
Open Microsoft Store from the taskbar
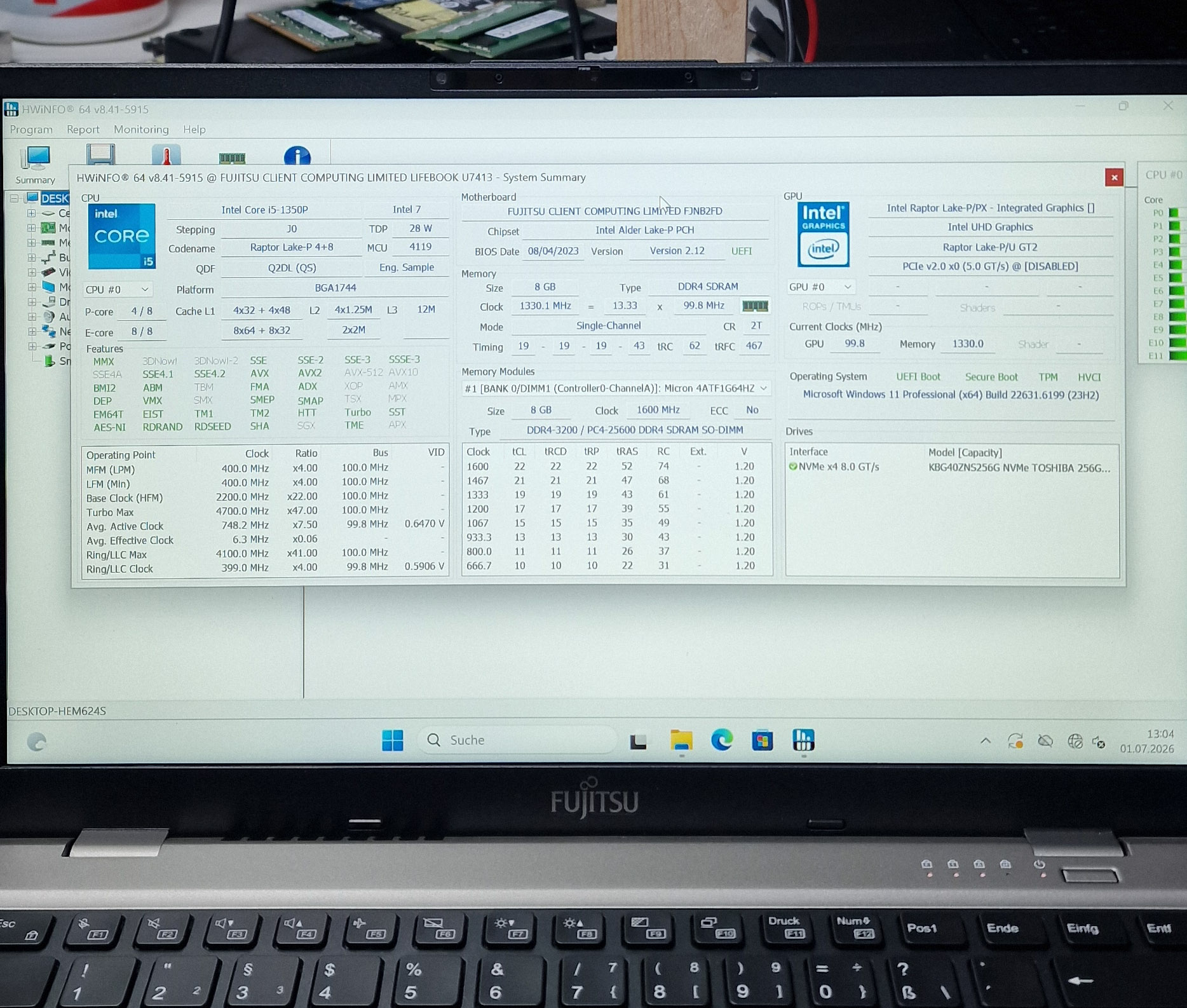[x=762, y=740]
